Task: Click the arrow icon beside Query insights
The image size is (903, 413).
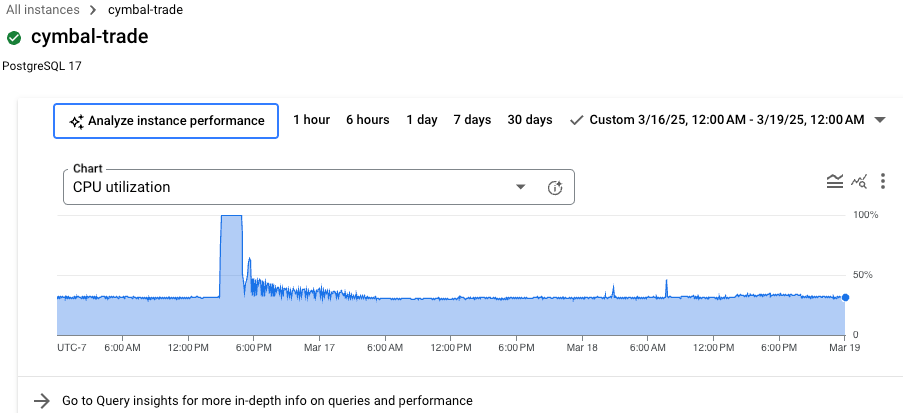Action: point(41,400)
